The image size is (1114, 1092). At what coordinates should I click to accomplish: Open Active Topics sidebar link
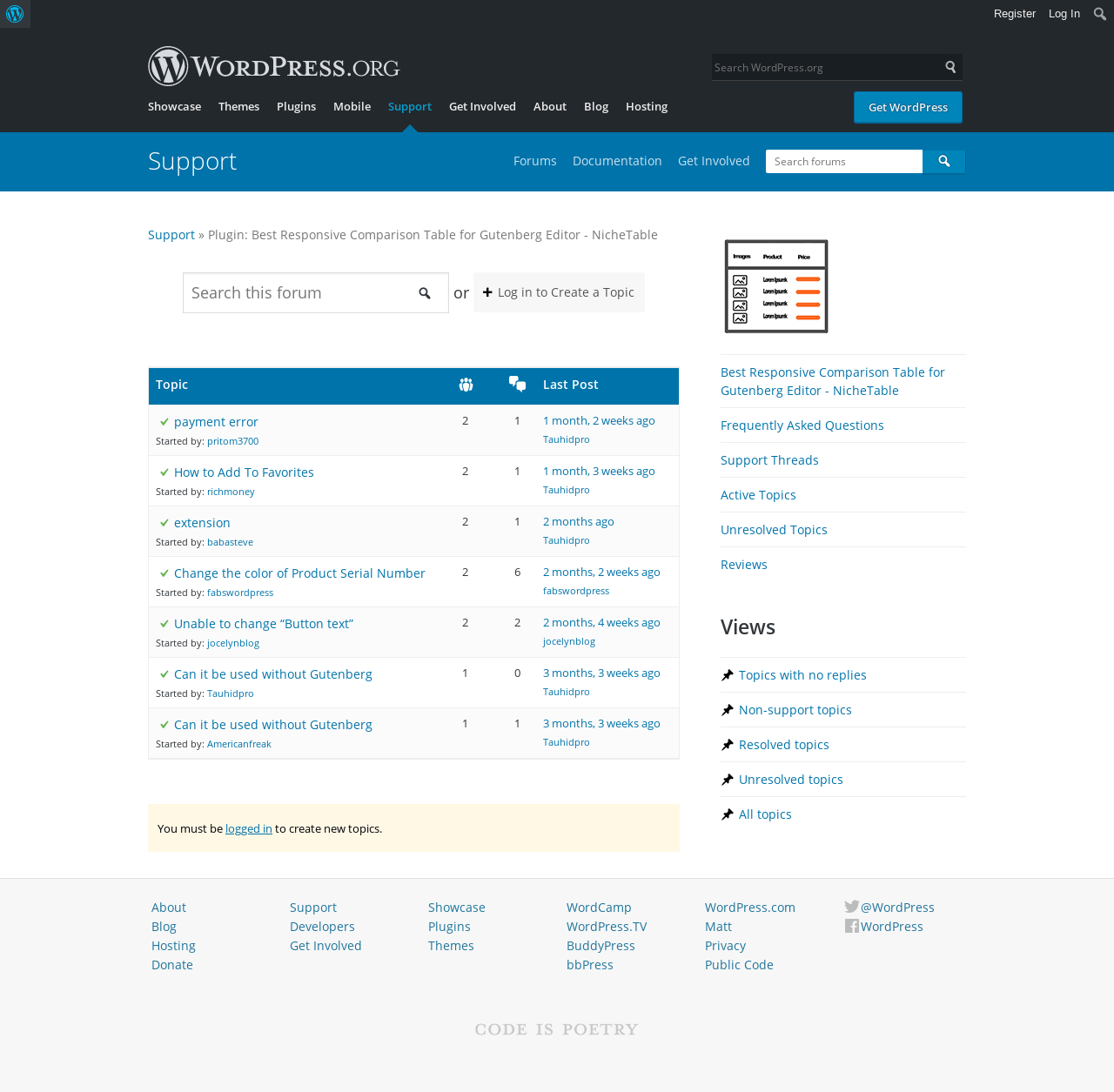pyautogui.click(x=758, y=495)
